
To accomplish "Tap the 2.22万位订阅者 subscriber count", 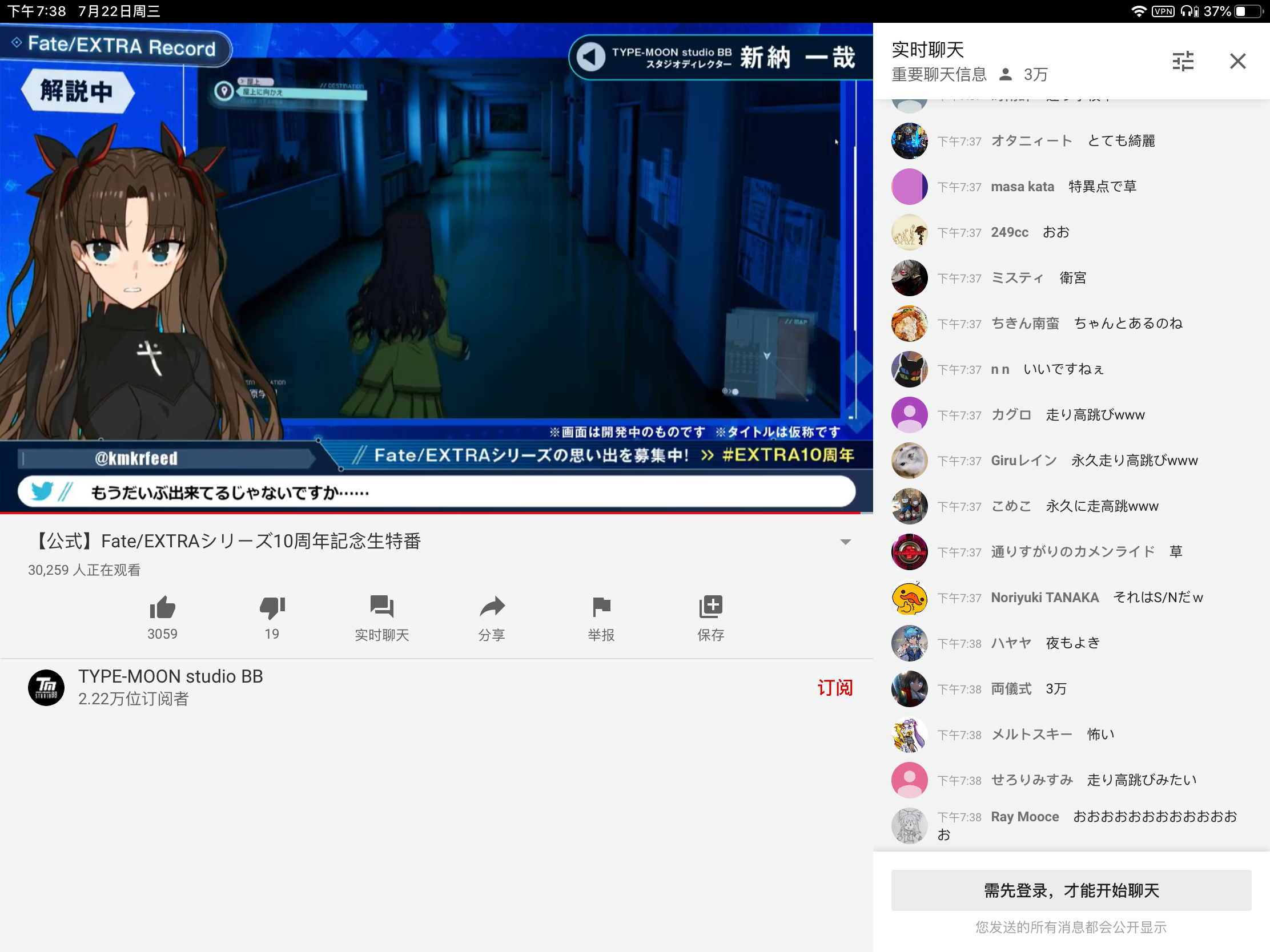I will [x=133, y=699].
